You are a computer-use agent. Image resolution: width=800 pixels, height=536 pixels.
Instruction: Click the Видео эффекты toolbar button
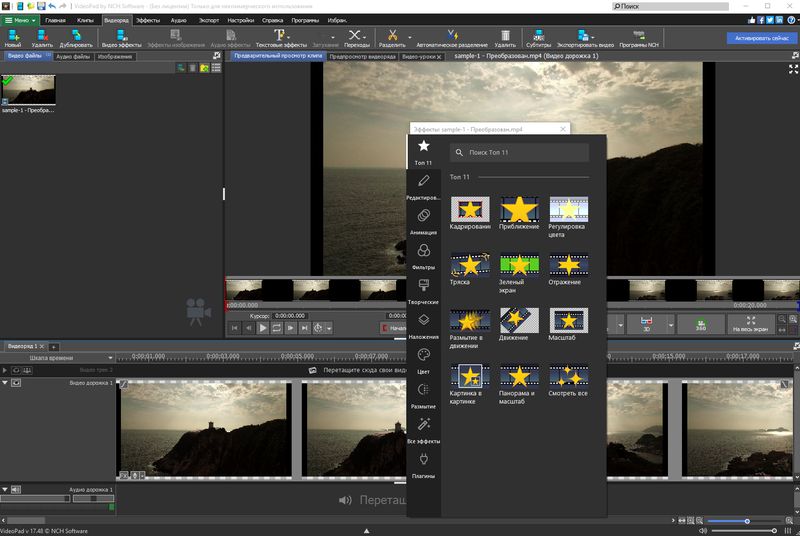click(x=121, y=37)
